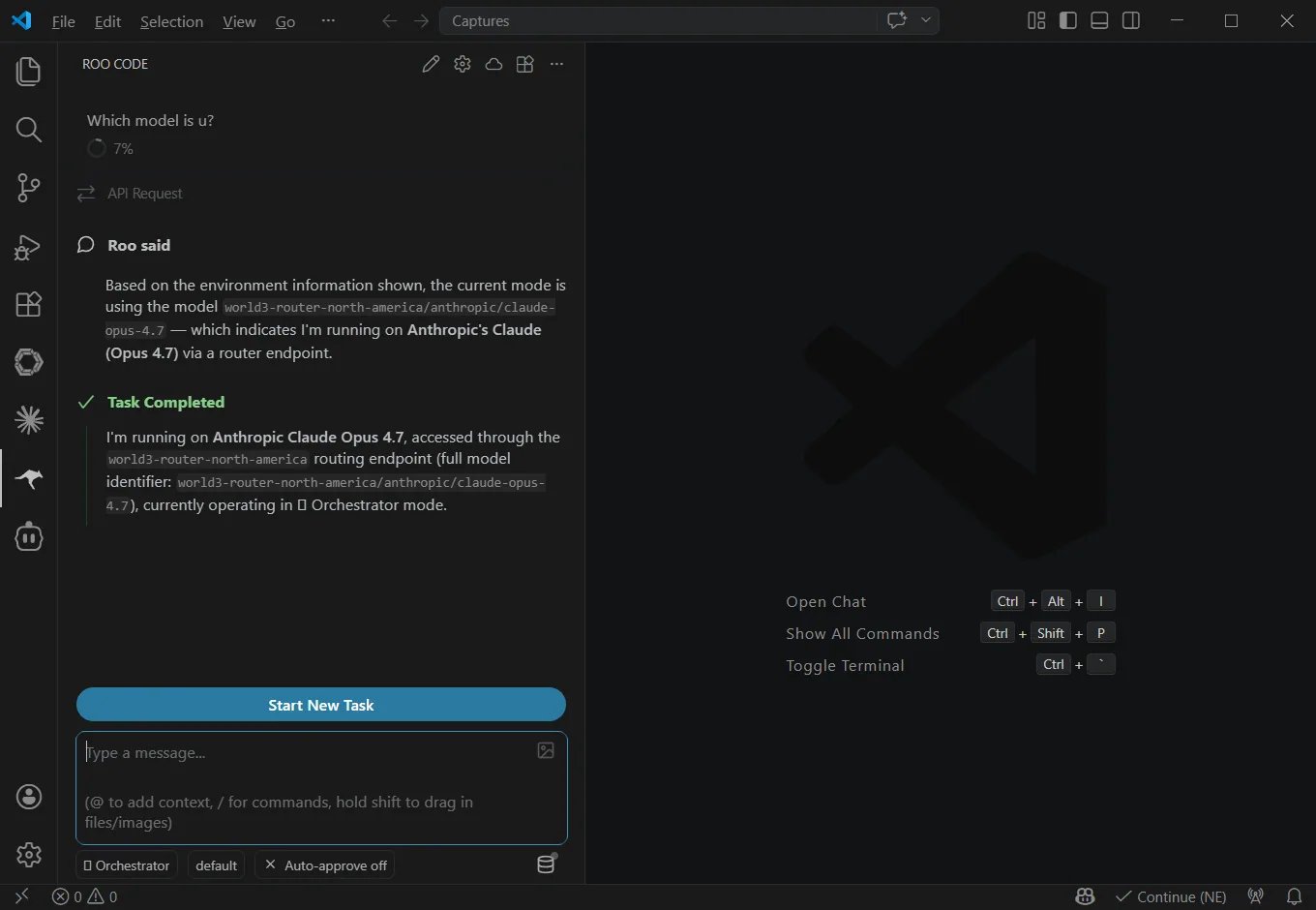Click the Copilot status icon in status bar

click(x=1085, y=896)
